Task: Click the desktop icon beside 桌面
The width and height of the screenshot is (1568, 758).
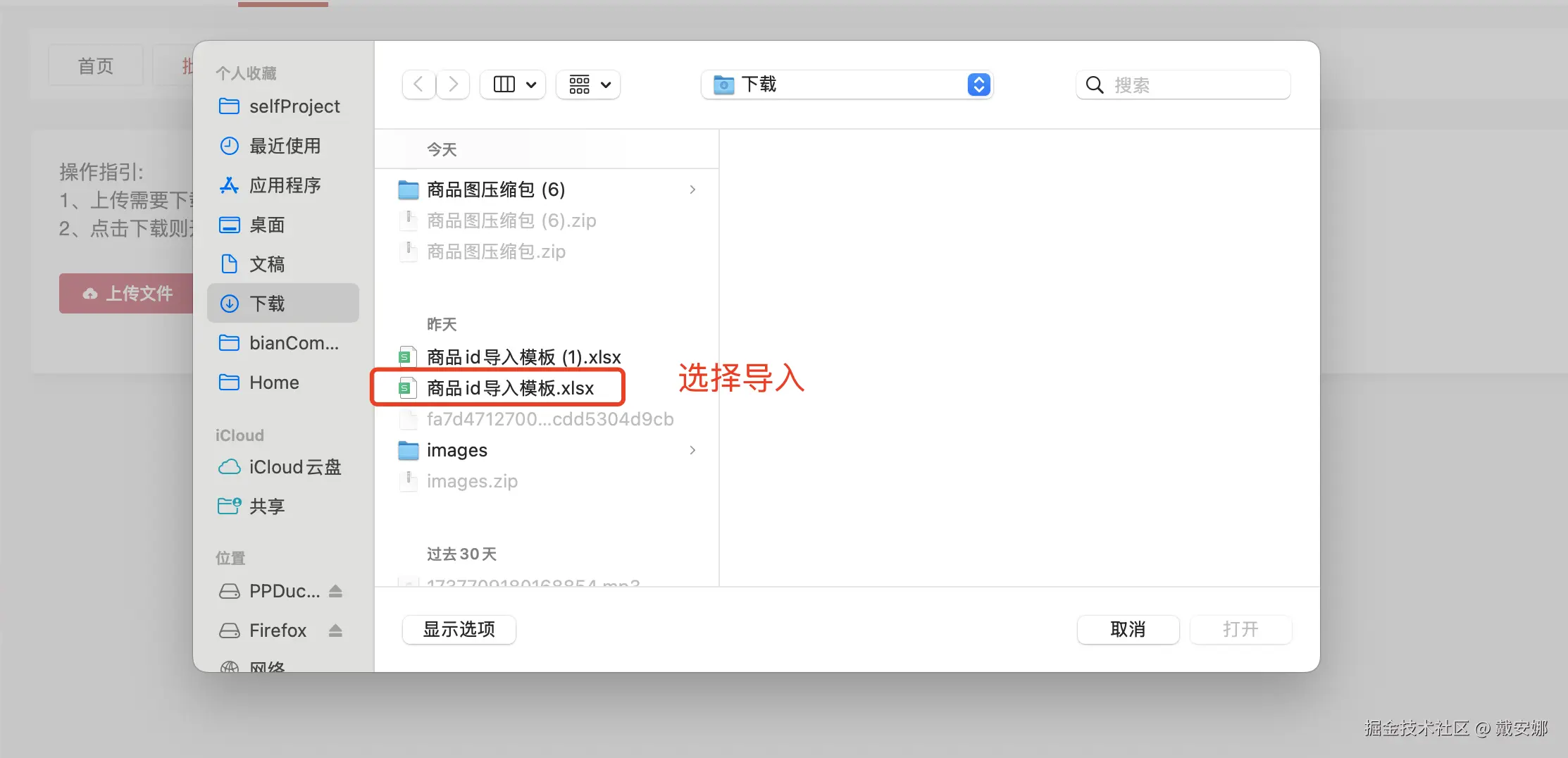Action: point(229,225)
